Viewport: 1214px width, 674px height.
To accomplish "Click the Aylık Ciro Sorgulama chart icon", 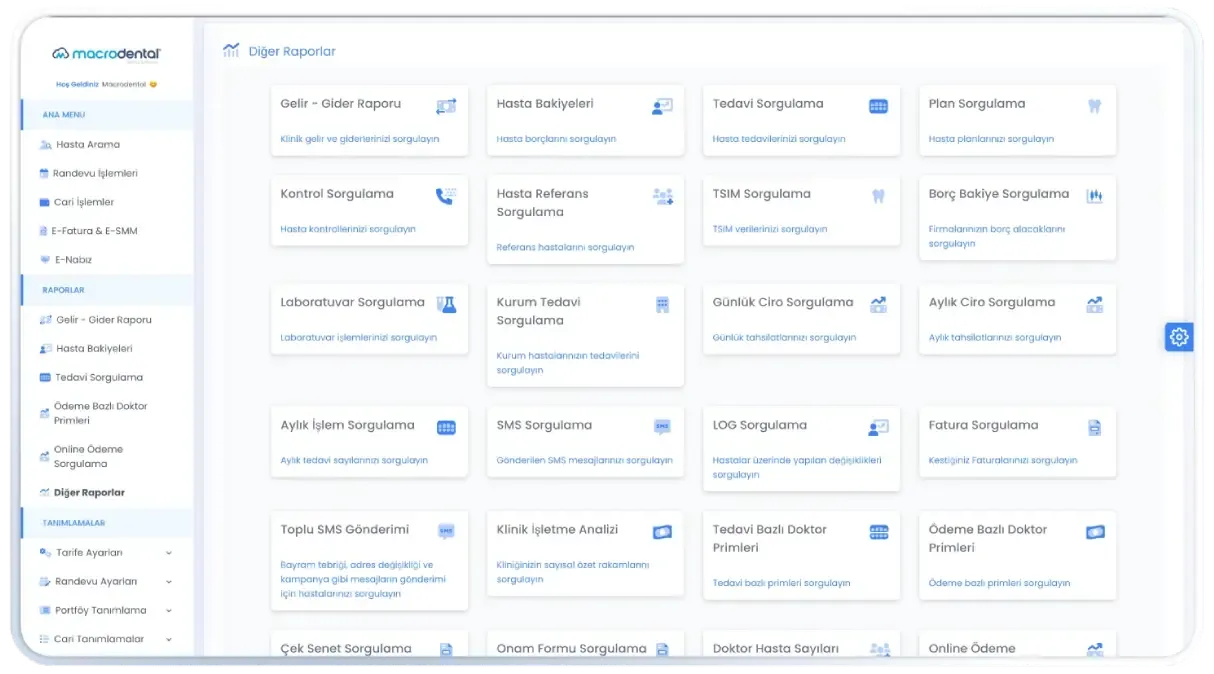I will point(1094,304).
